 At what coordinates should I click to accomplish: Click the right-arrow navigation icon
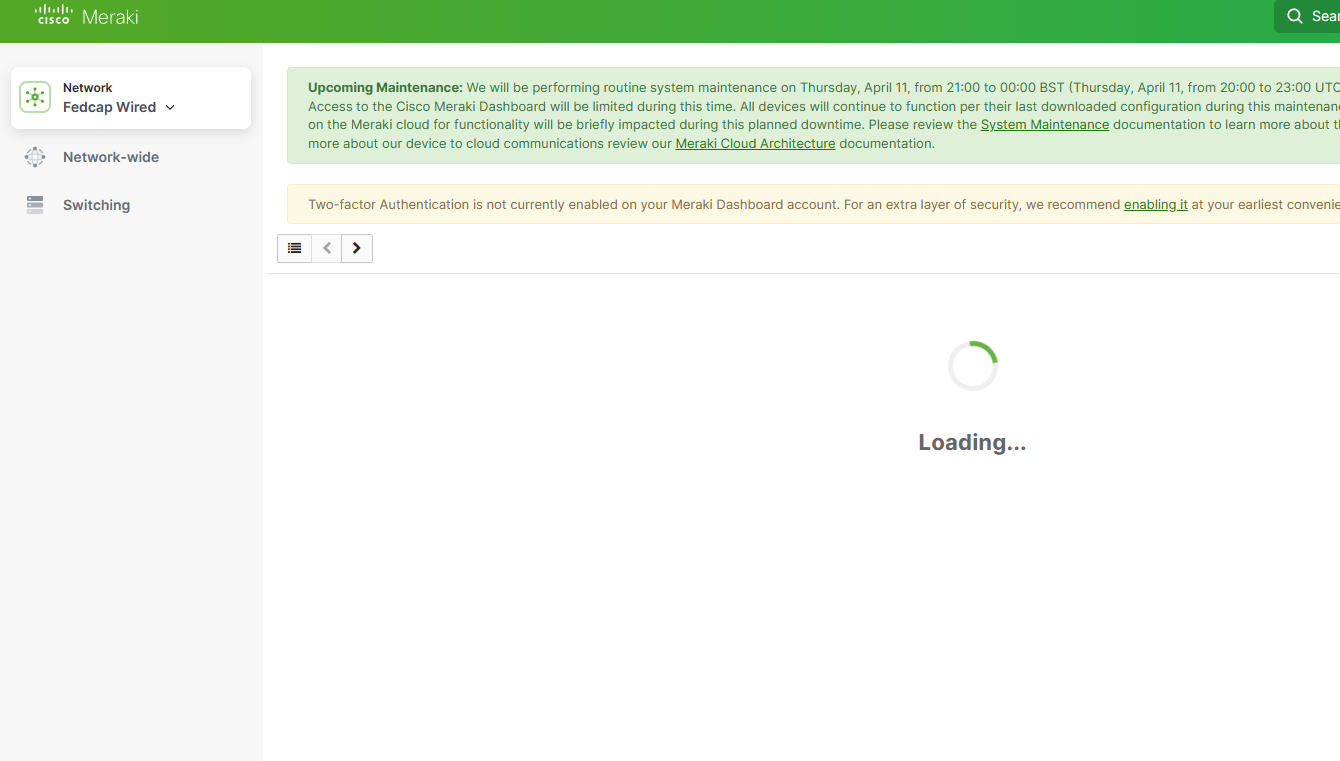[356, 247]
